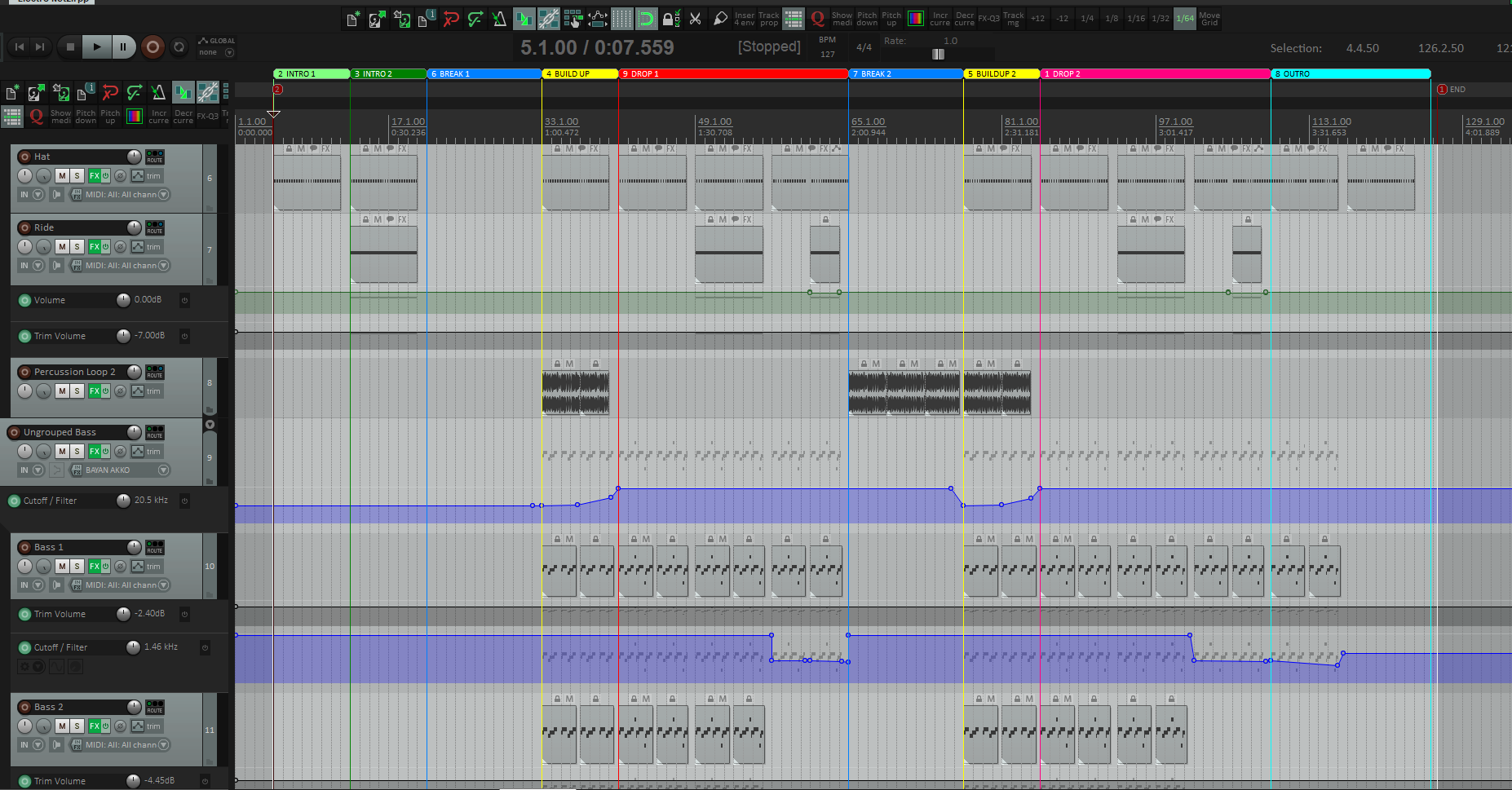Click the open project disk icon
The width and height of the screenshot is (1512, 790).
tap(378, 19)
